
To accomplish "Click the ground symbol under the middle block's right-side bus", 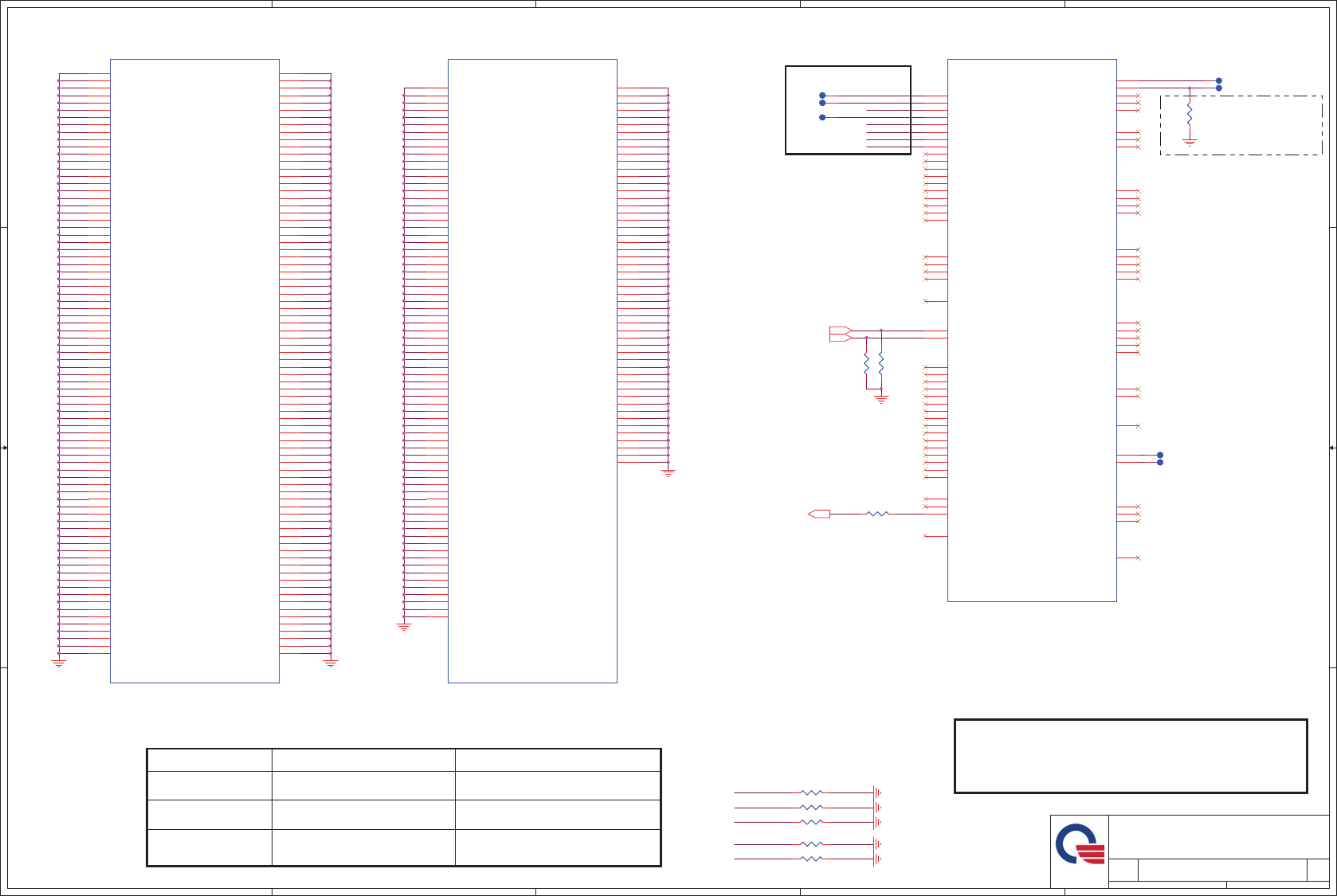I will click(x=668, y=472).
